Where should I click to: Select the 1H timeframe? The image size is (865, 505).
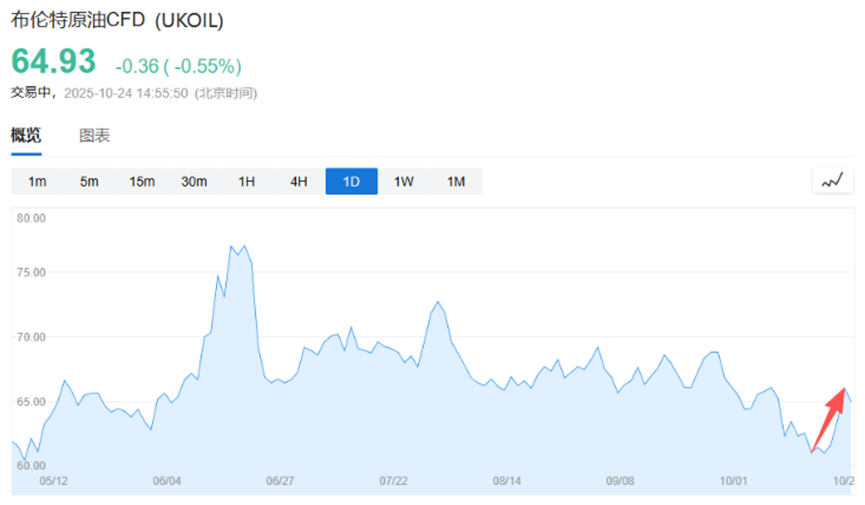click(x=246, y=181)
